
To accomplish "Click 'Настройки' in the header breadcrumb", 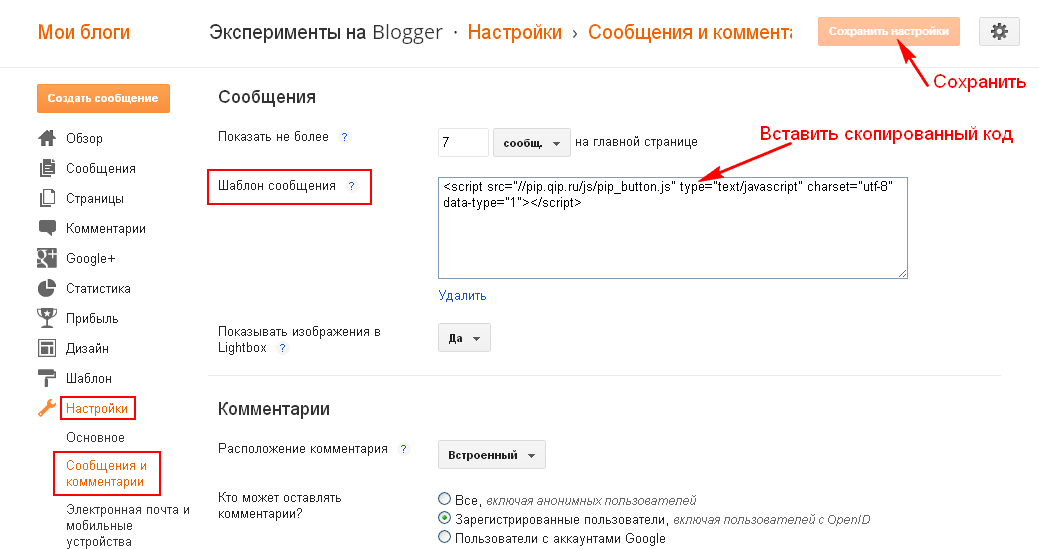I will point(514,32).
